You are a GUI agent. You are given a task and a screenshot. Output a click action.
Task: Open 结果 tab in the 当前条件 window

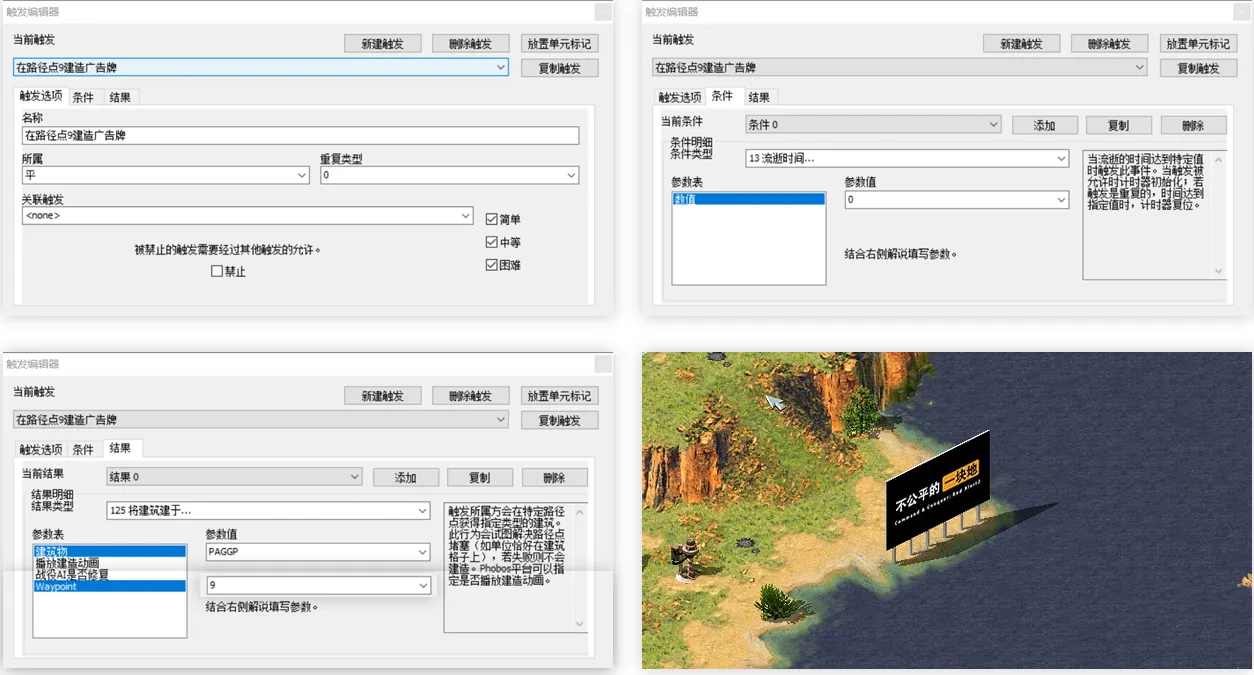point(759,97)
